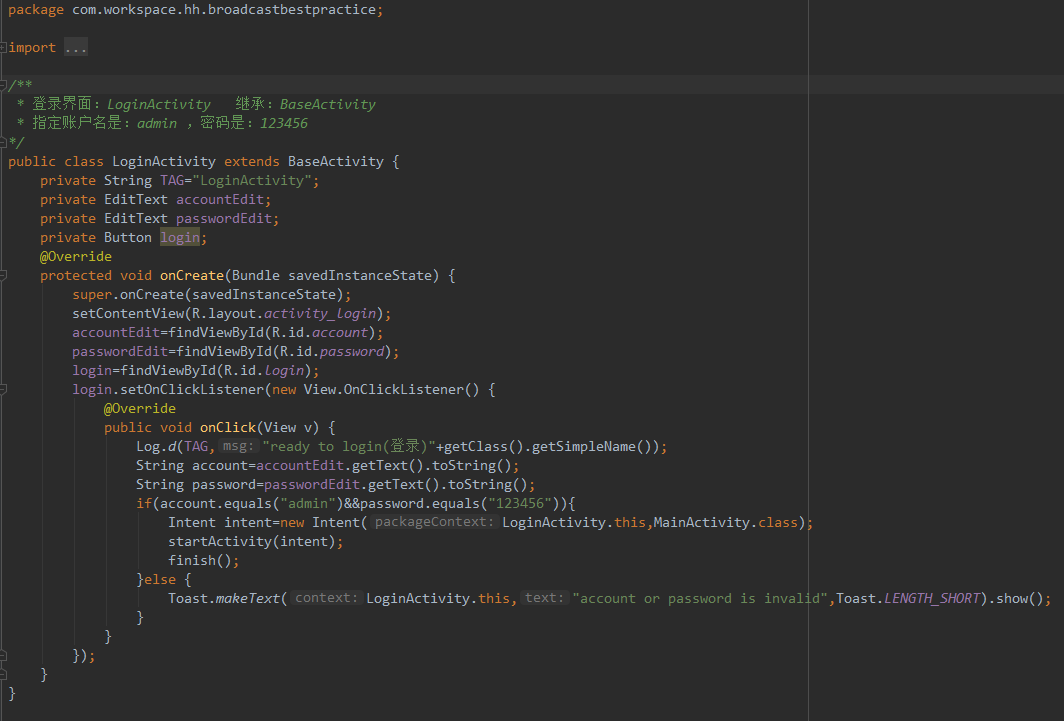
Task: Click the finish() call
Action: 200,560
